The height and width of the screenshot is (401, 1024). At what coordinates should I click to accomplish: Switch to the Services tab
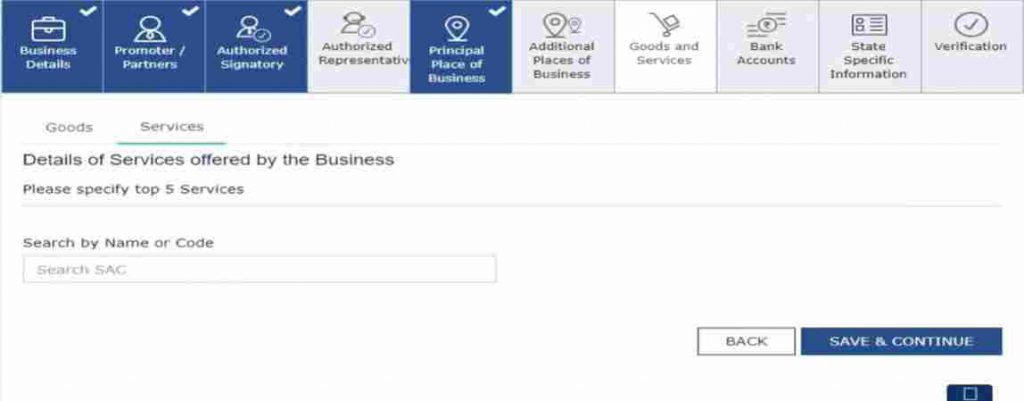coord(172,127)
